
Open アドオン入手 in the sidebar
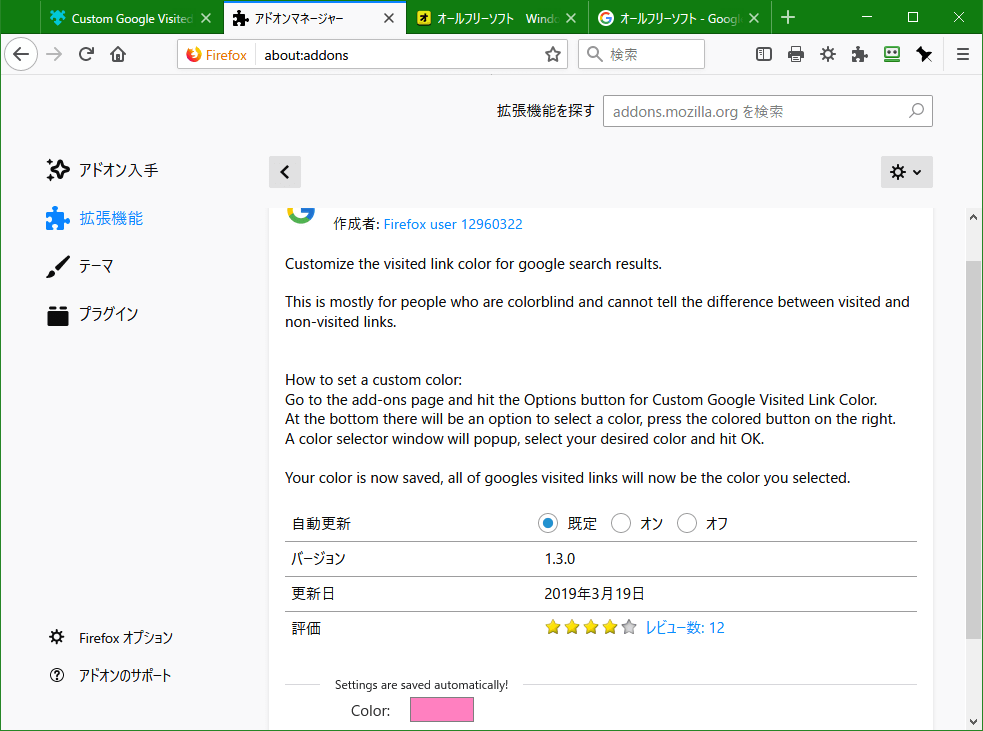(x=102, y=170)
